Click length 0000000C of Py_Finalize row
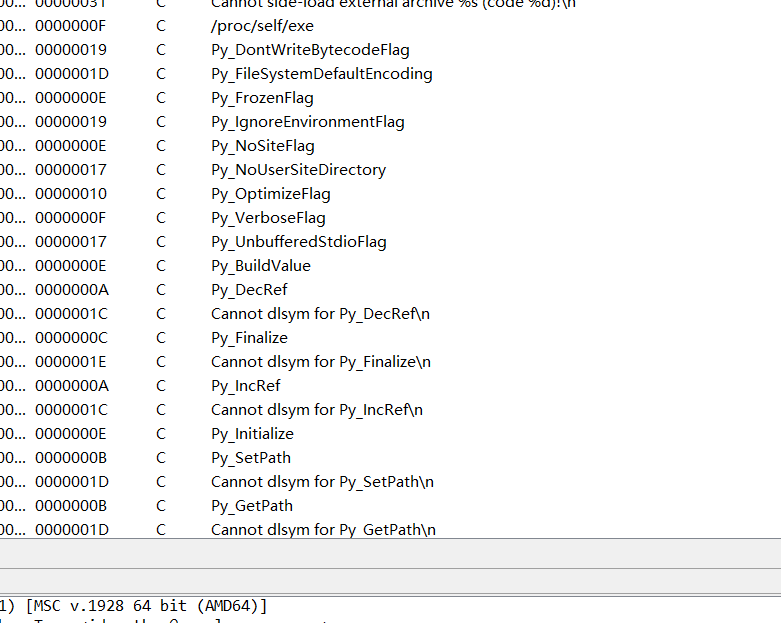 (x=71, y=338)
